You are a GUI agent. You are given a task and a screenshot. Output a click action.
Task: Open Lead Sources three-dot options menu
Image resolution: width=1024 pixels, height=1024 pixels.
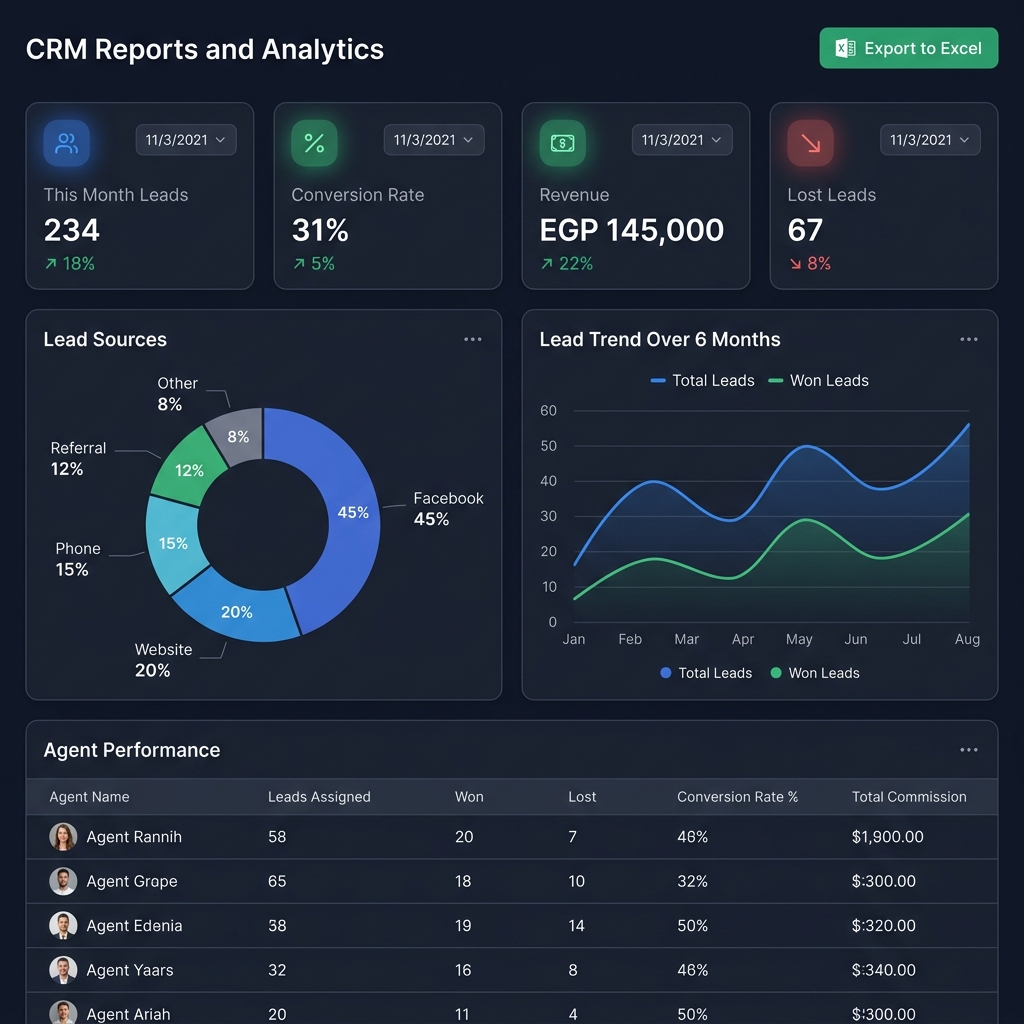pyautogui.click(x=473, y=339)
